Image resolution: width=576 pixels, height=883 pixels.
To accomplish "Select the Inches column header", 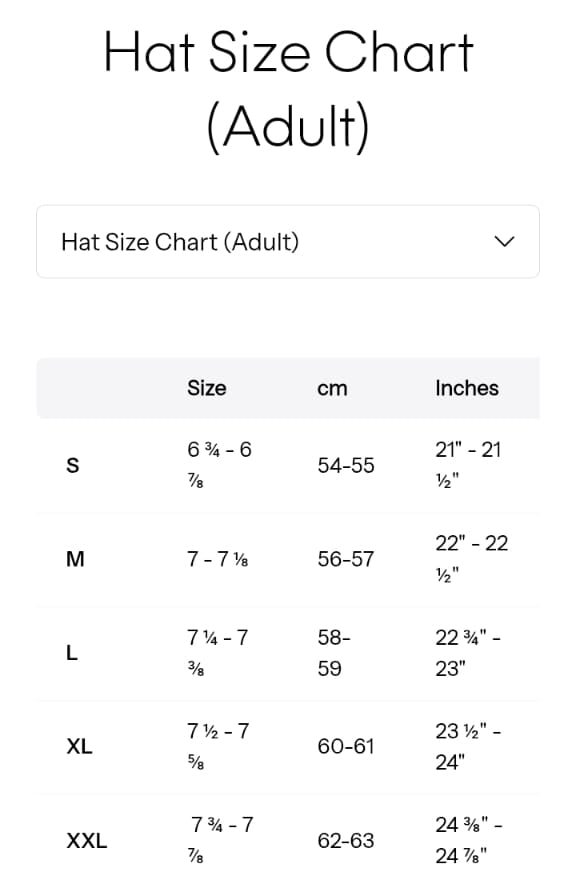I will [x=467, y=388].
